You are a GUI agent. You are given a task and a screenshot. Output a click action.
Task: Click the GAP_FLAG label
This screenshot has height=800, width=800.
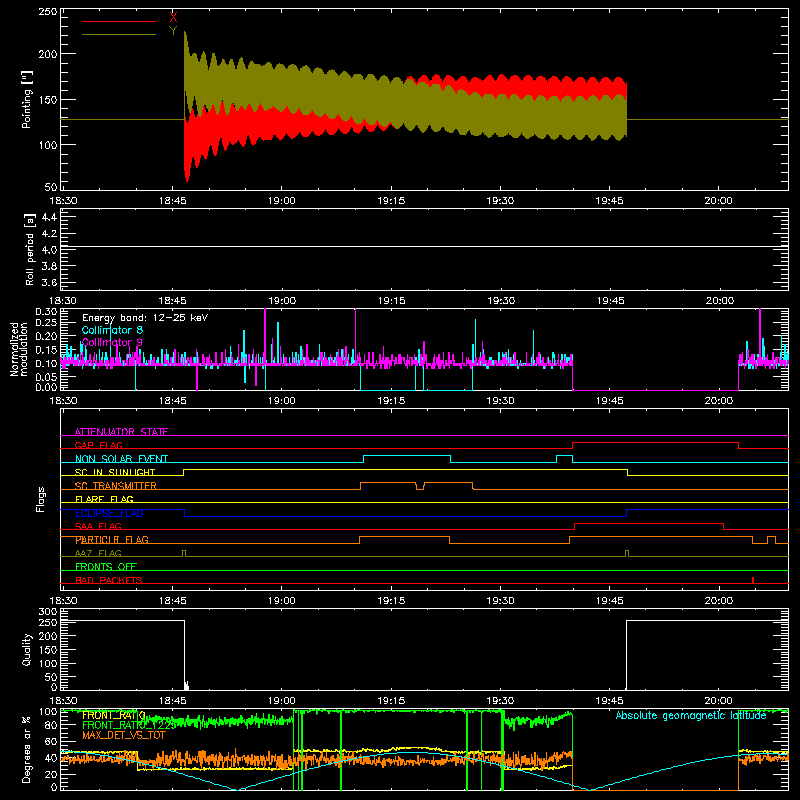(x=98, y=445)
